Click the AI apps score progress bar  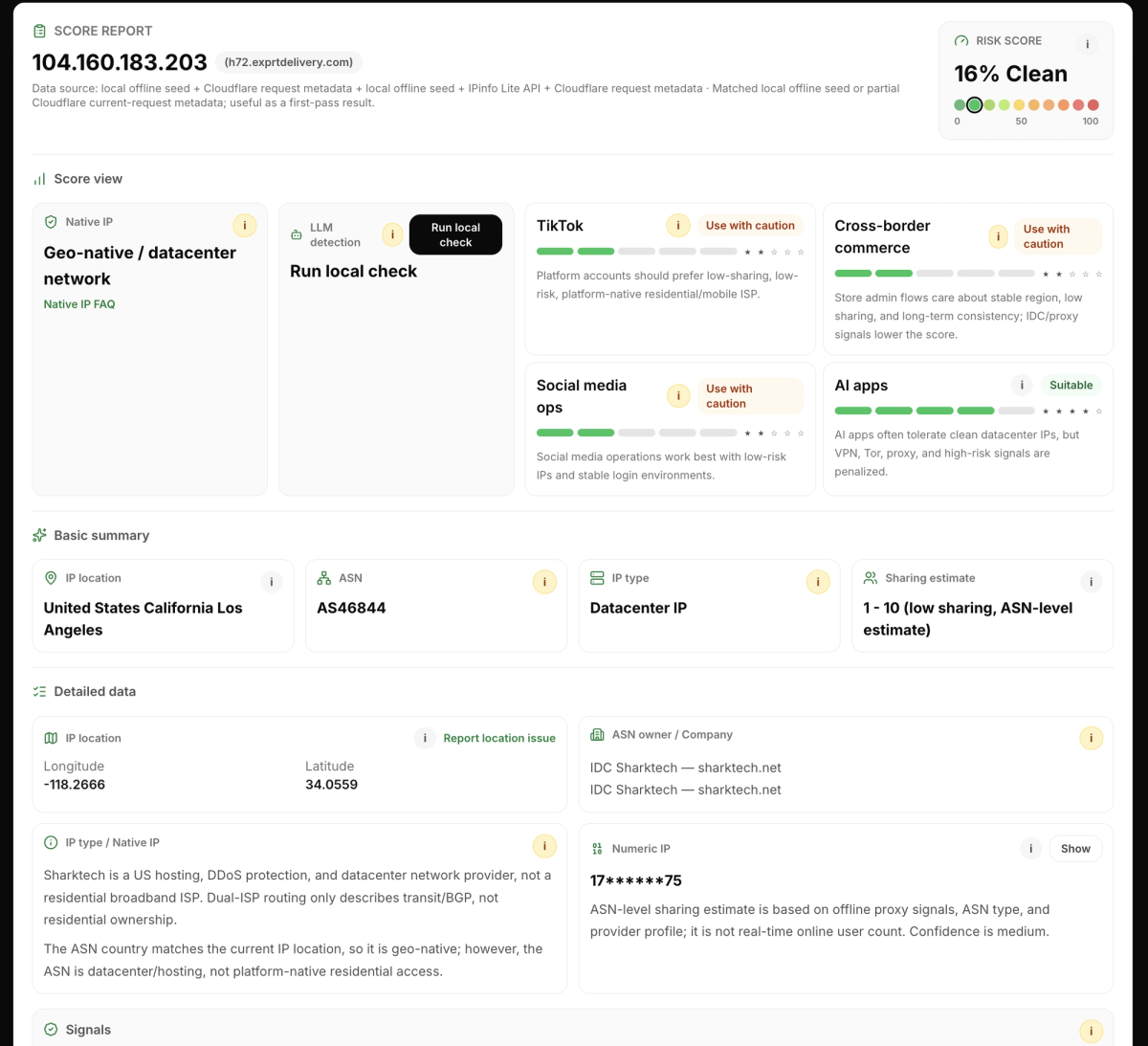[x=935, y=411]
